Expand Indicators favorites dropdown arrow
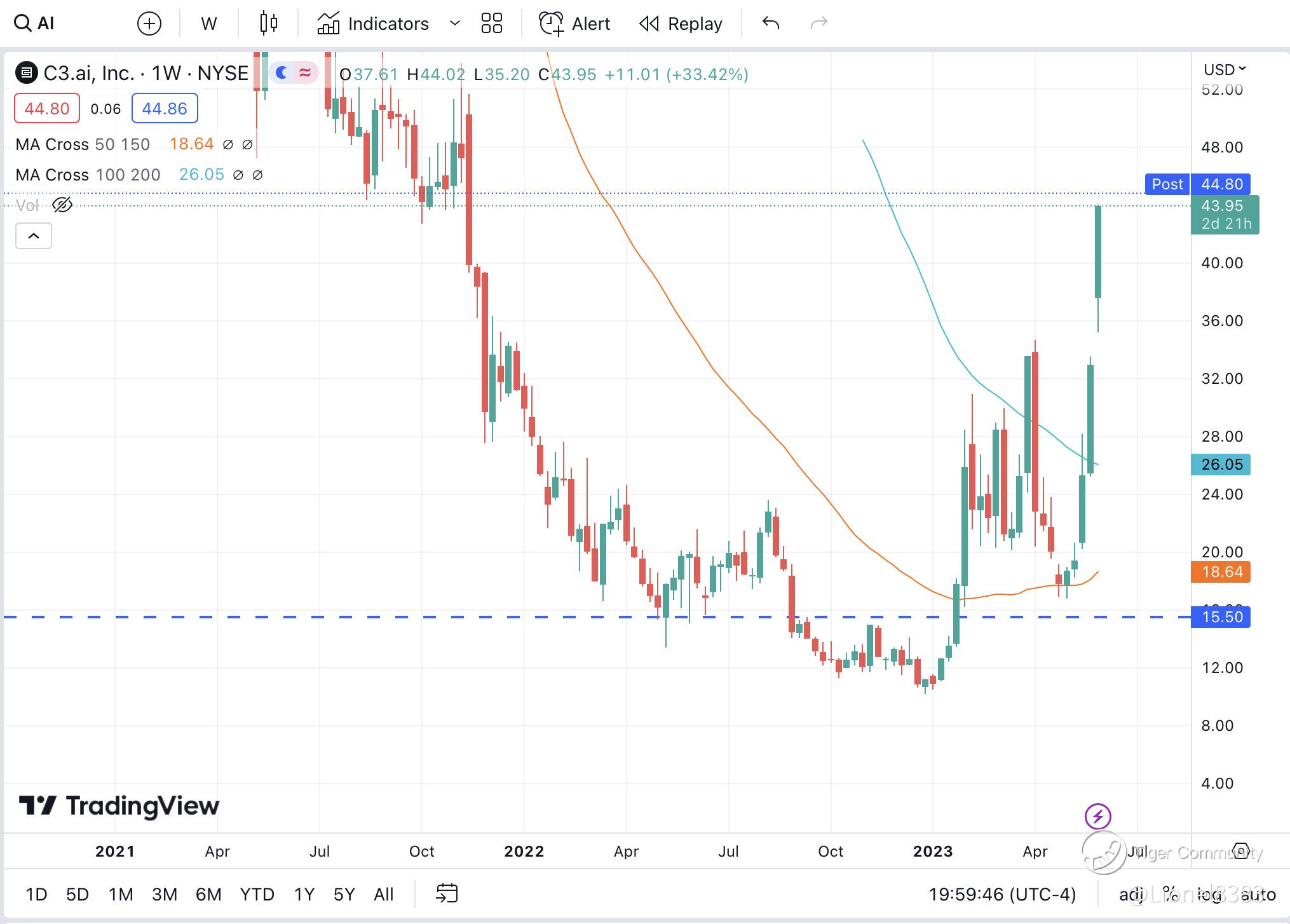This screenshot has height=924, width=1290. coord(454,24)
